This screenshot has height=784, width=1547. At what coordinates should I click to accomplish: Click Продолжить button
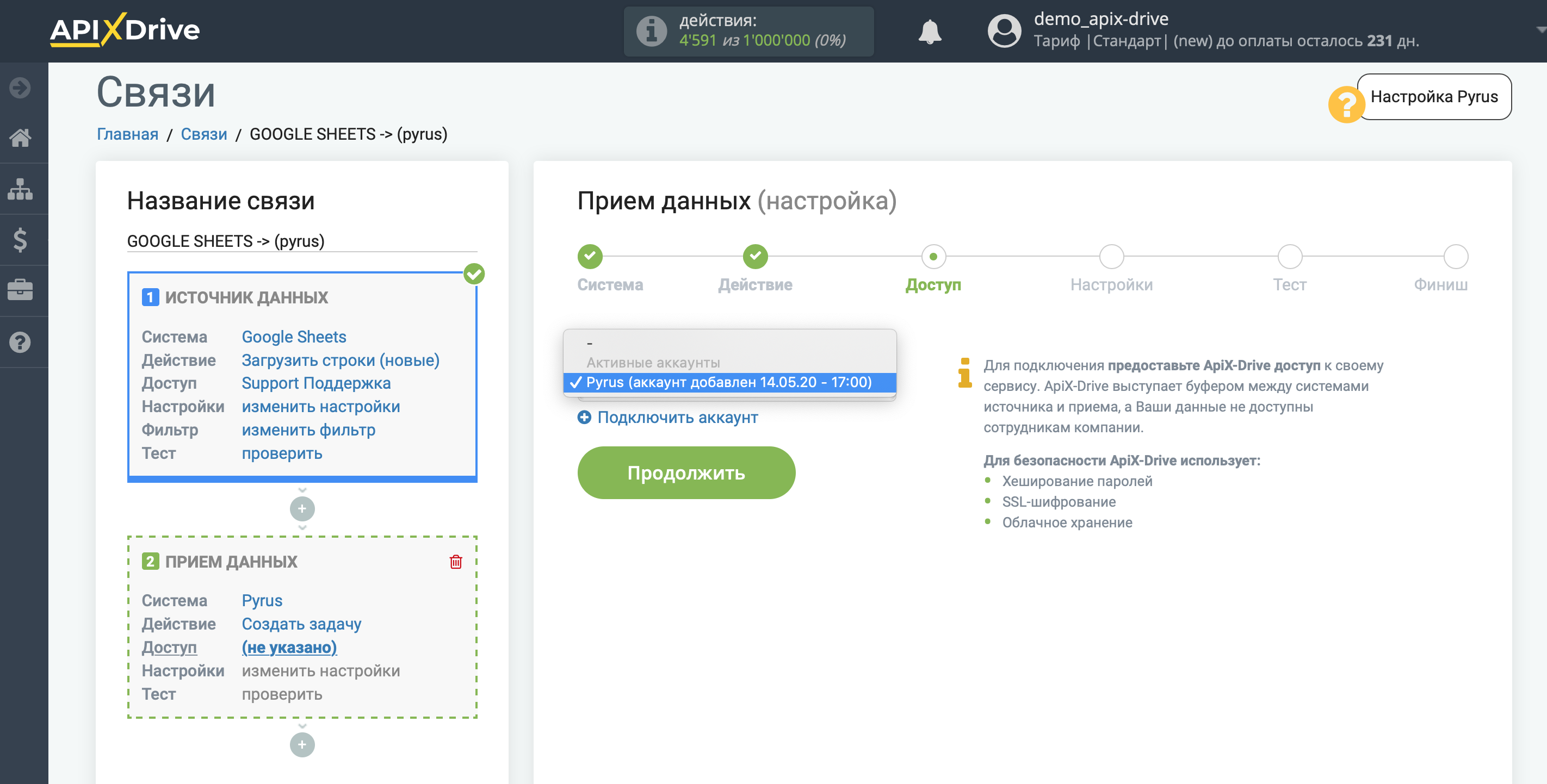(686, 473)
